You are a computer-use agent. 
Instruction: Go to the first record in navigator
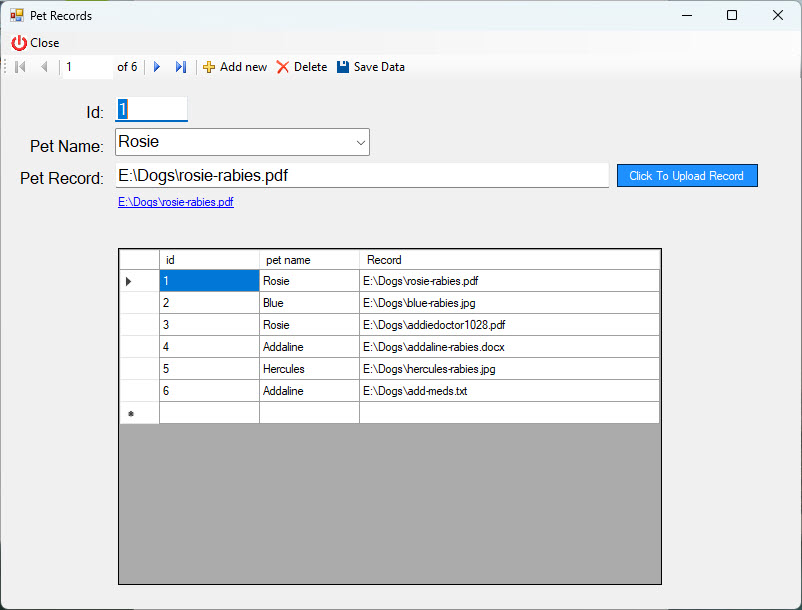point(20,67)
